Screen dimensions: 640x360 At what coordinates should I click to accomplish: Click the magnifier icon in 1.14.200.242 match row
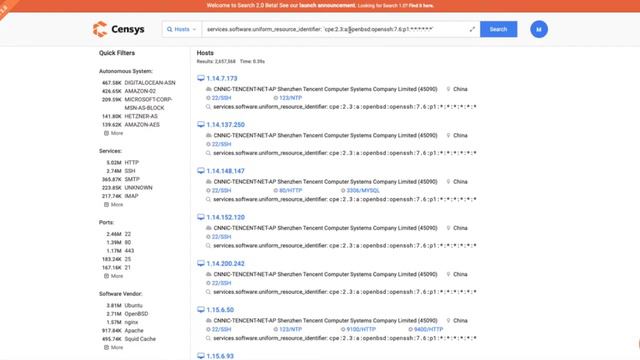pos(208,292)
